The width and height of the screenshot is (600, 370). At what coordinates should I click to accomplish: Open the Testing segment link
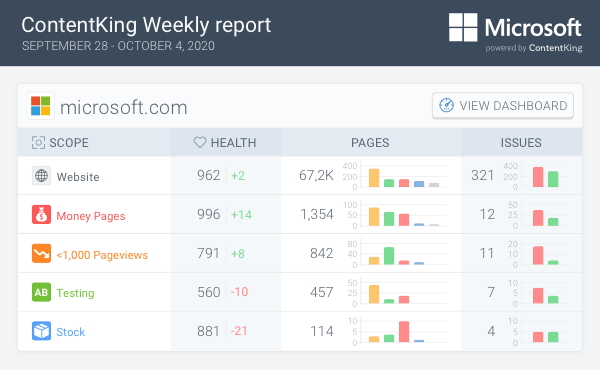point(75,293)
